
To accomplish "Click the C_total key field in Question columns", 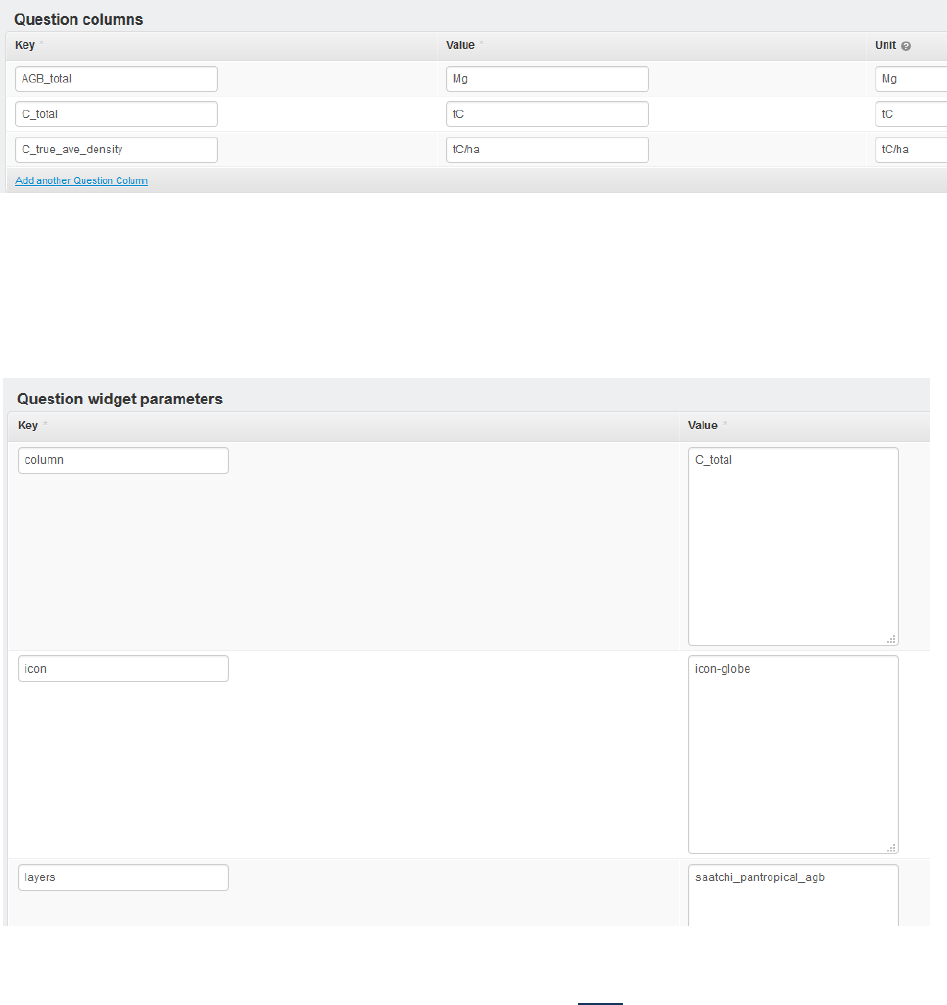I will [117, 114].
